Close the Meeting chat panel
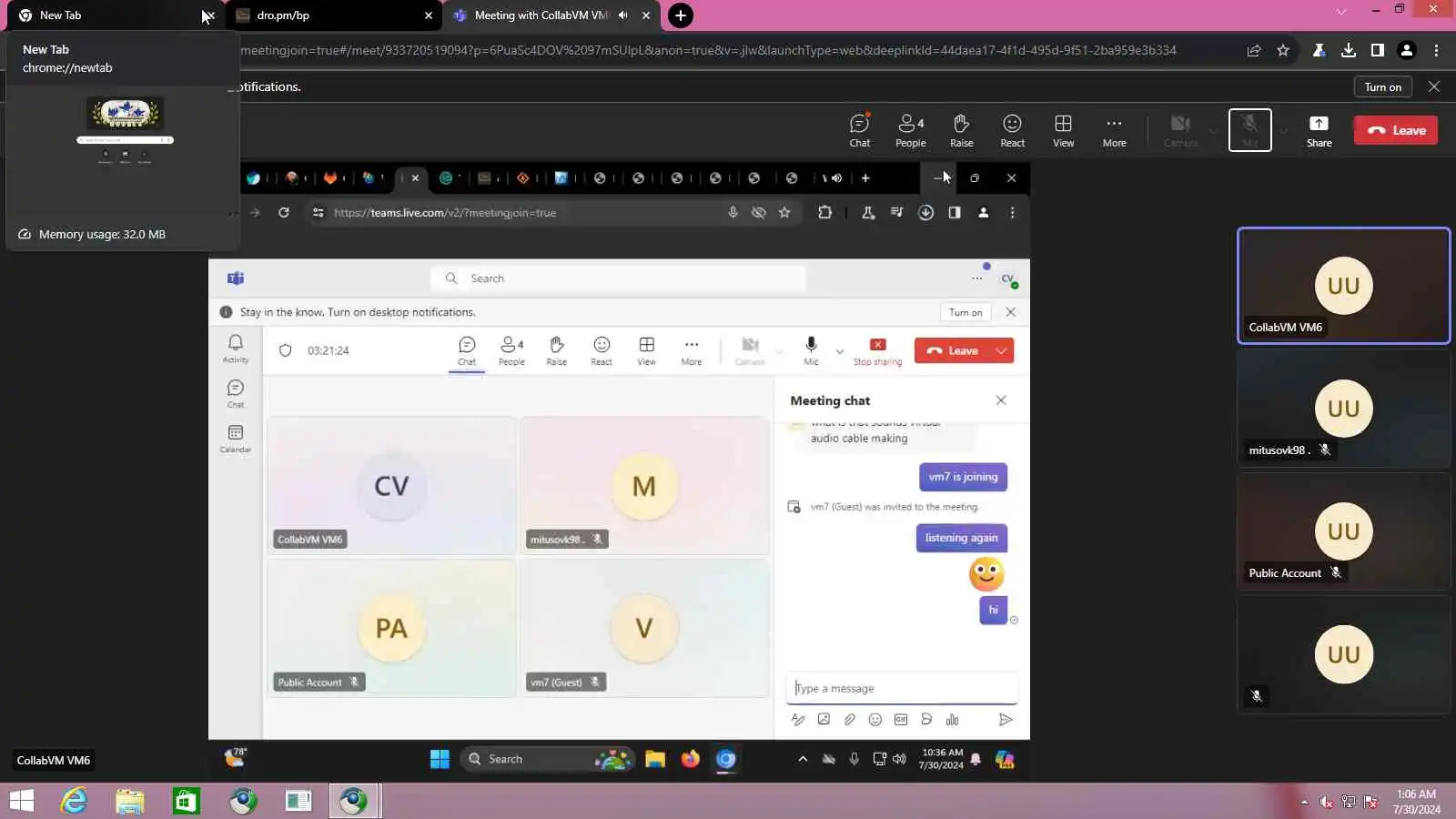 tap(1001, 400)
